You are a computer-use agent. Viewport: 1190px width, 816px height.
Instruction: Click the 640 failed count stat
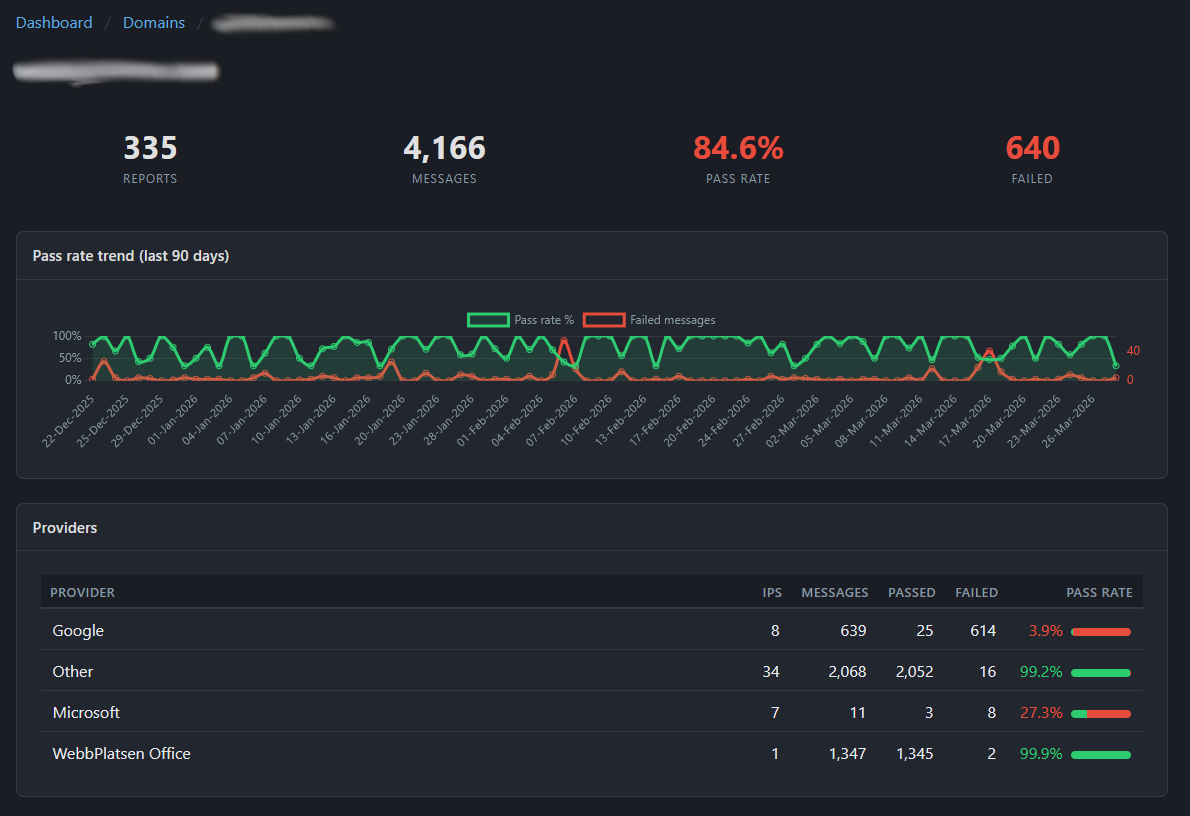(x=1032, y=149)
